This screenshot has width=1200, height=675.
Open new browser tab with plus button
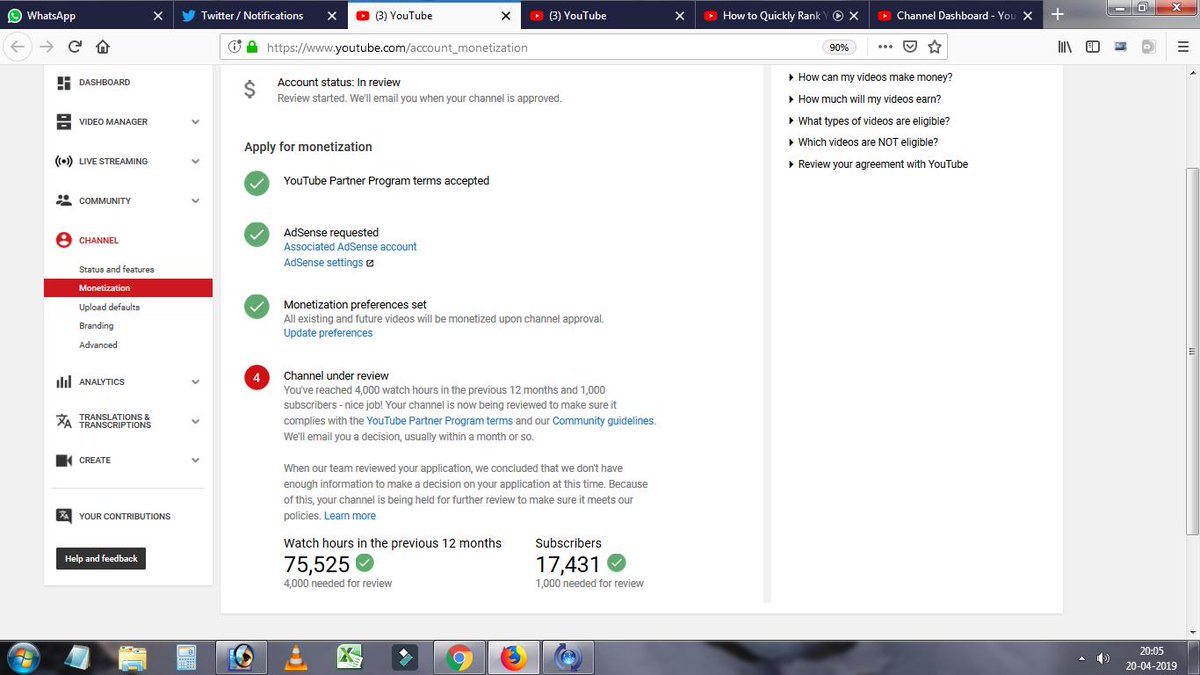pos(1057,15)
